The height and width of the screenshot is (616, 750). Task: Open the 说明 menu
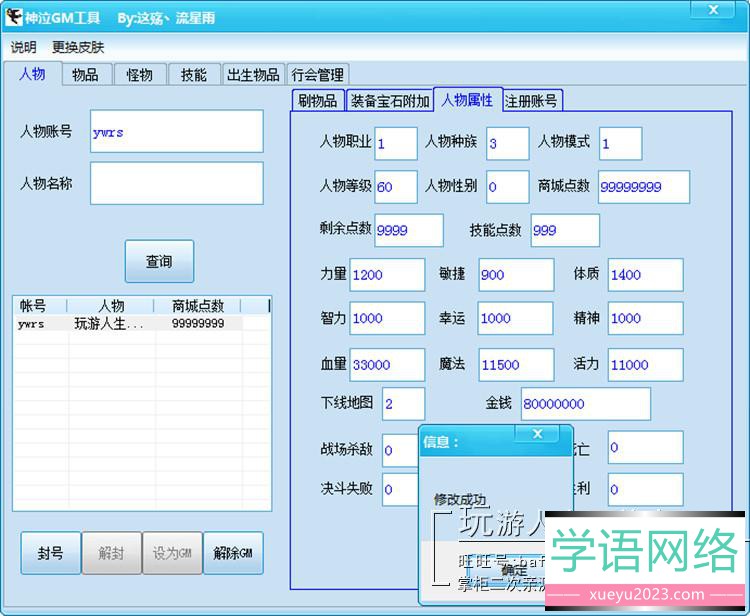tap(24, 47)
